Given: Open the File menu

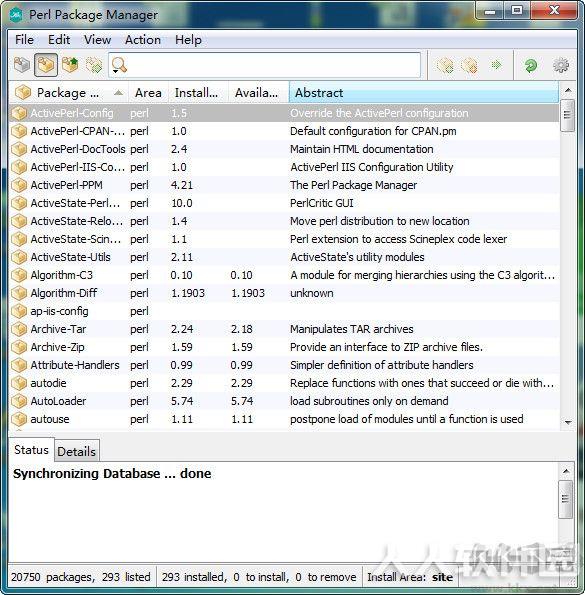Looking at the screenshot, I should coord(24,40).
